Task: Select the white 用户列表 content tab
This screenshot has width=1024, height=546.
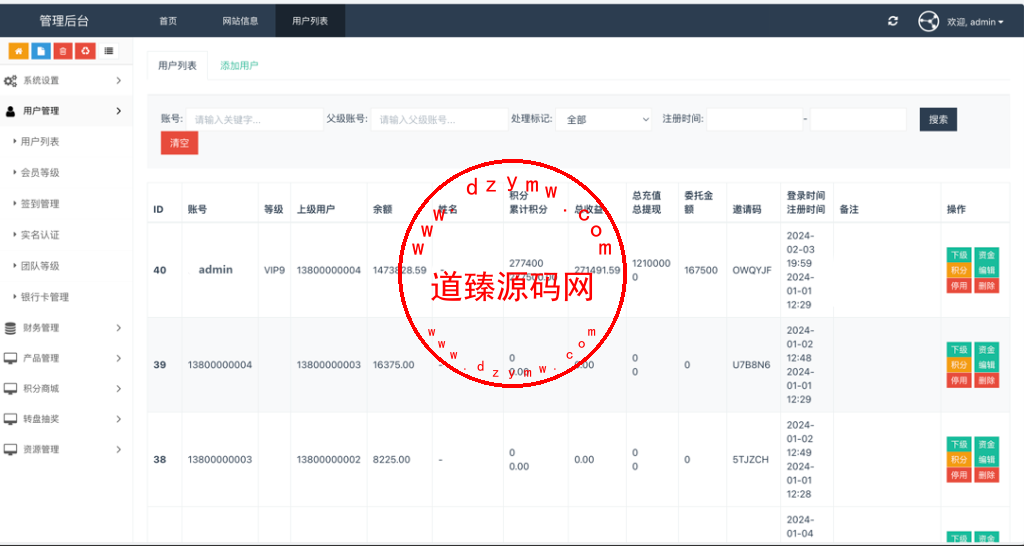Action: tap(178, 65)
